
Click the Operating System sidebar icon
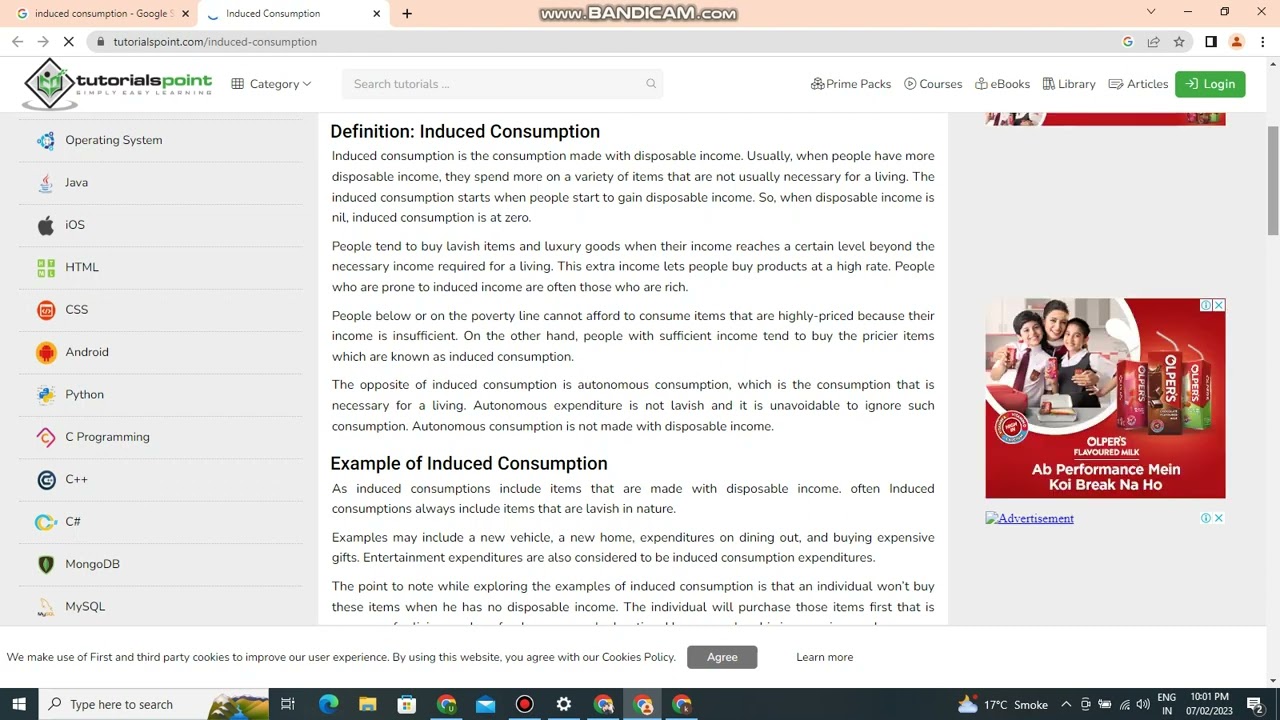coord(46,141)
